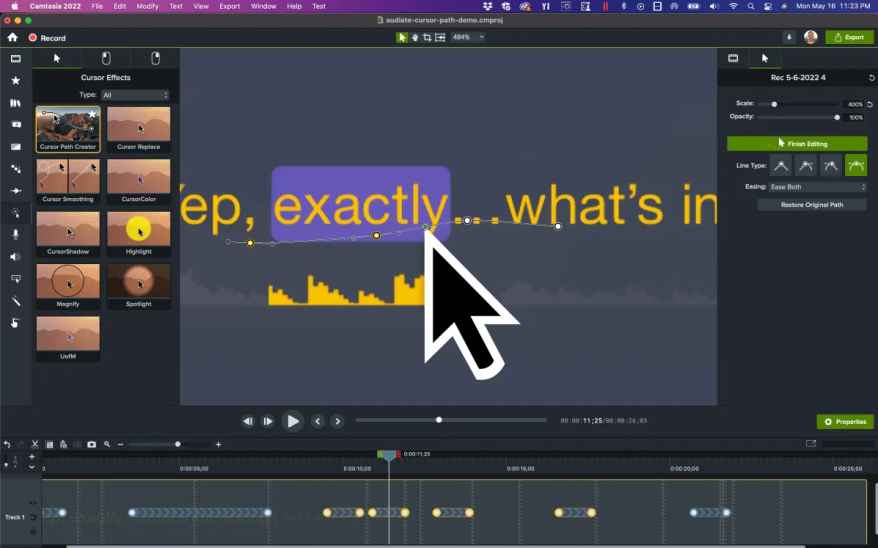Open the Easing dropdown set to Ease Both
Image resolution: width=878 pixels, height=548 pixels.
click(817, 187)
